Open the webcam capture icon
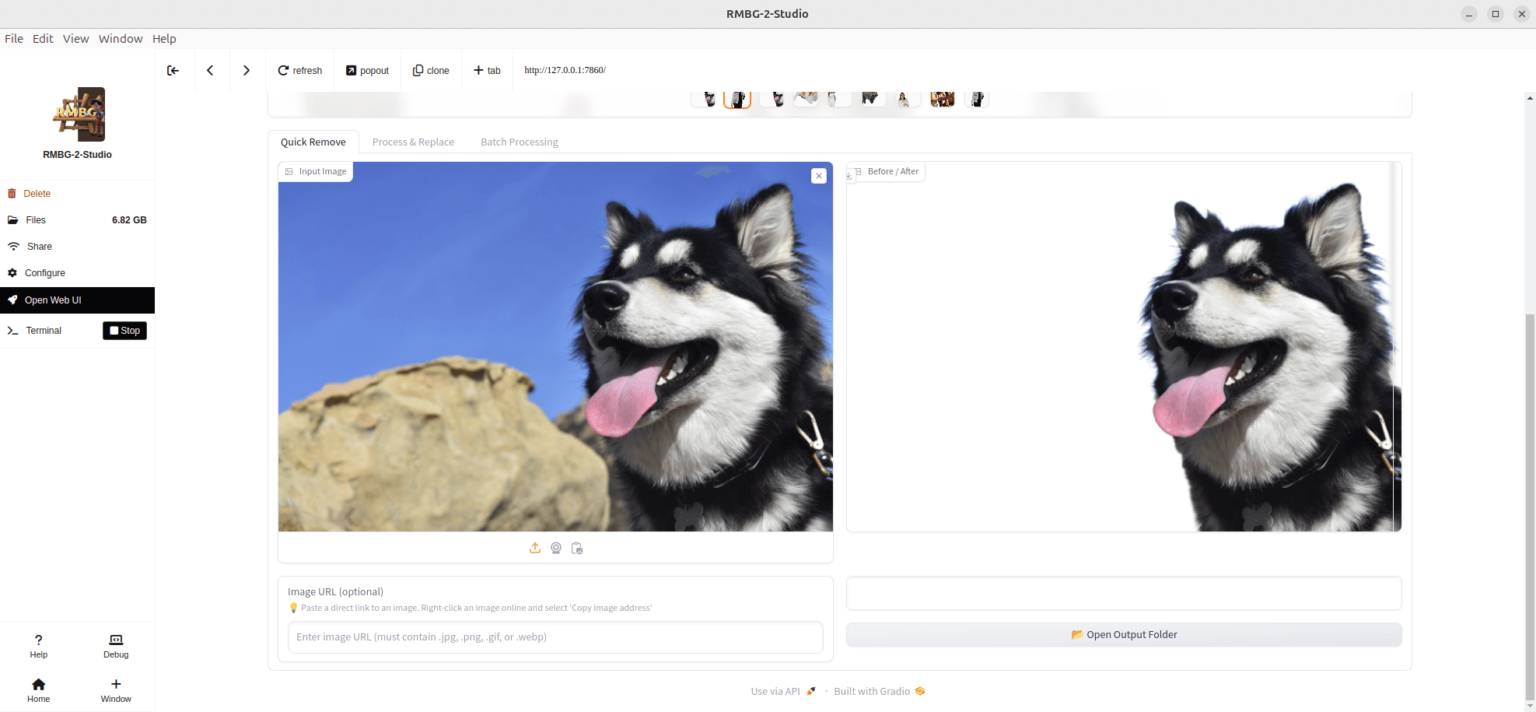This screenshot has height=712, width=1536. tap(556, 548)
